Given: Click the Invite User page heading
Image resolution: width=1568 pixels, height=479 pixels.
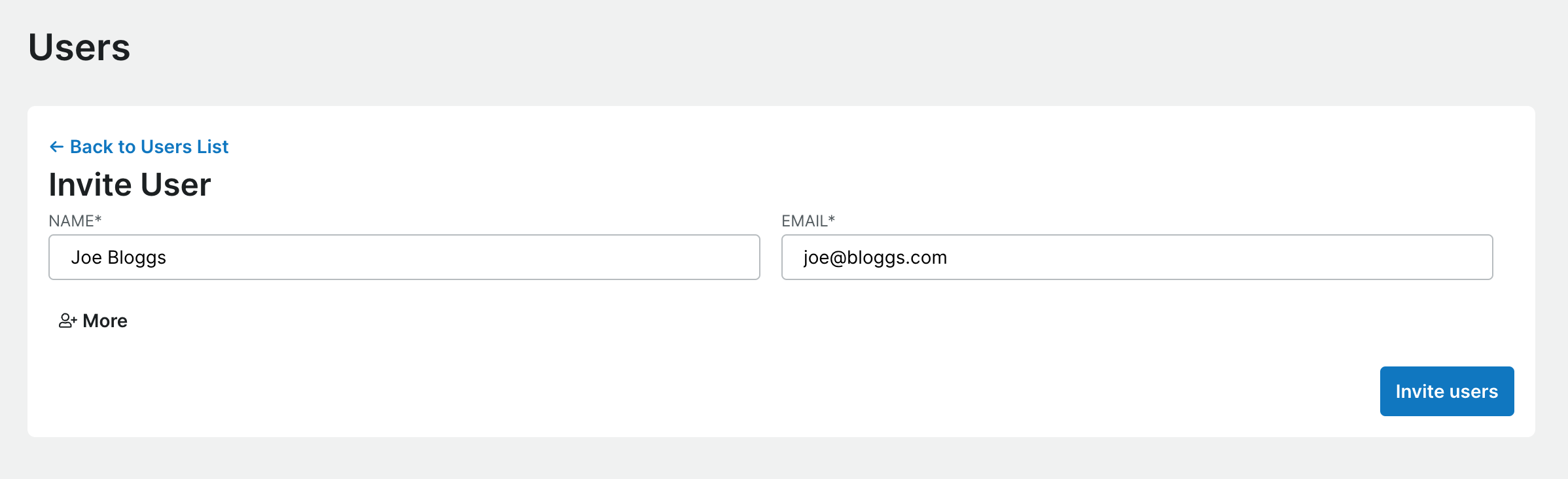Looking at the screenshot, I should pyautogui.click(x=130, y=184).
